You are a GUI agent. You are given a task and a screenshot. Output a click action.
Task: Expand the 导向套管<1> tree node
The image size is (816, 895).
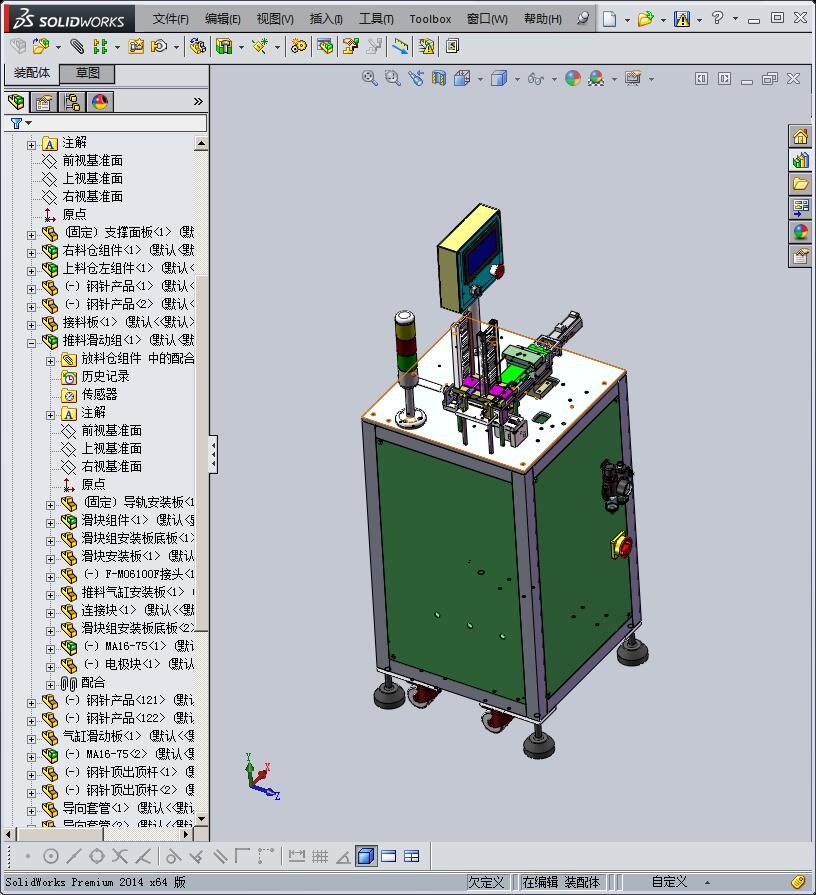coord(31,811)
